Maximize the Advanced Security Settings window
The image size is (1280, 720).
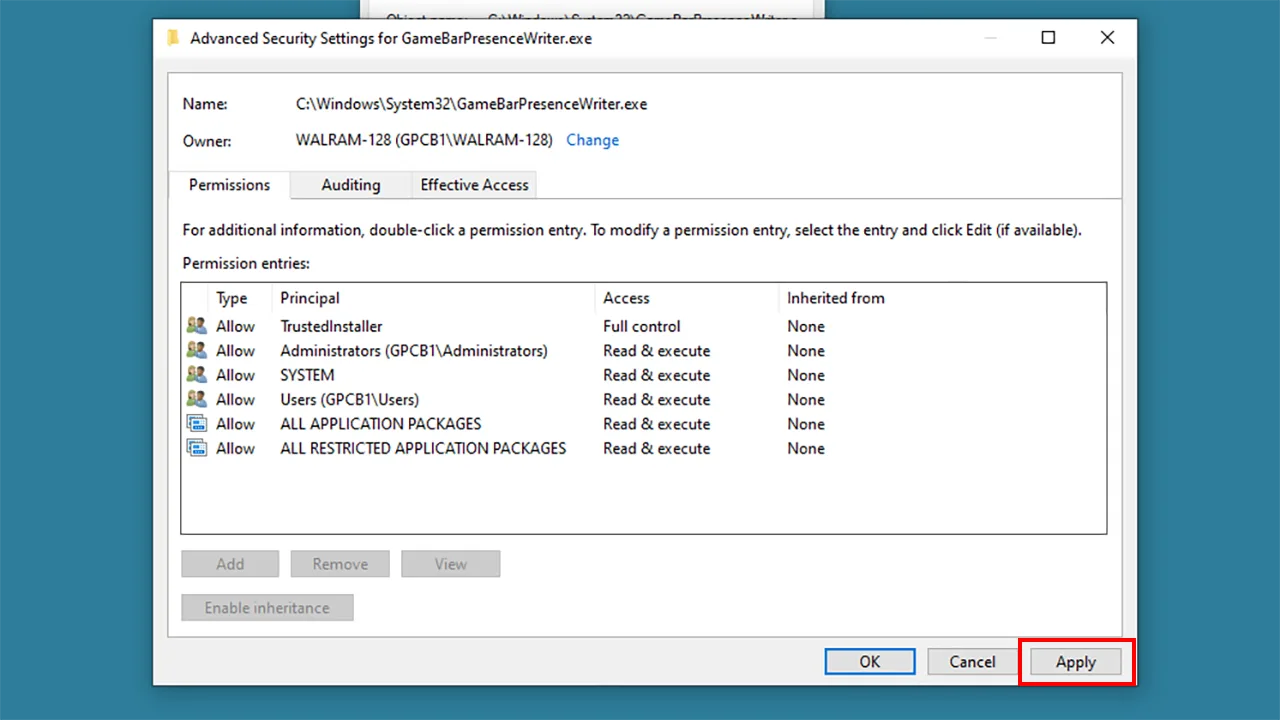[1048, 38]
